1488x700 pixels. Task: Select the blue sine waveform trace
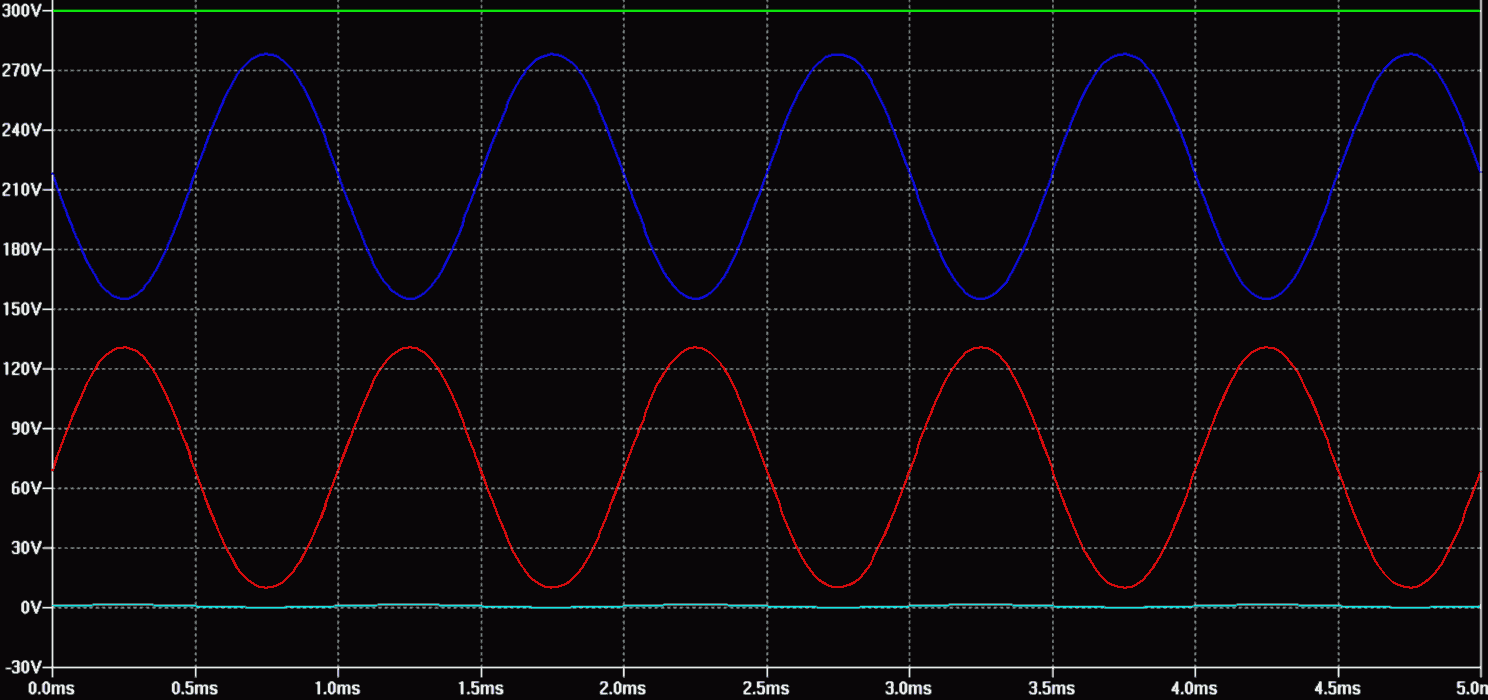(766, 176)
